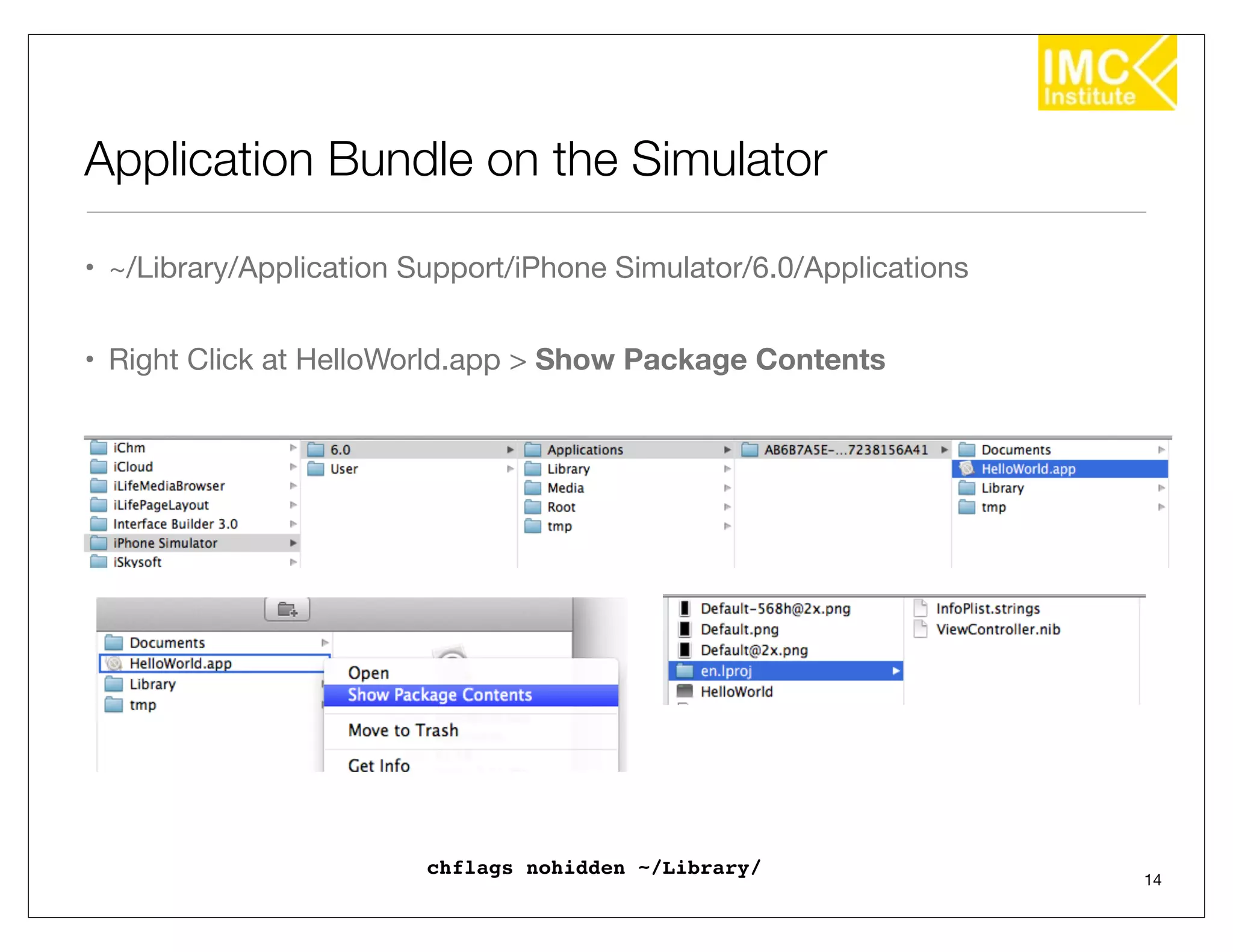The height and width of the screenshot is (952, 1233).
Task: Click the User folder name
Action: pyautogui.click(x=344, y=469)
